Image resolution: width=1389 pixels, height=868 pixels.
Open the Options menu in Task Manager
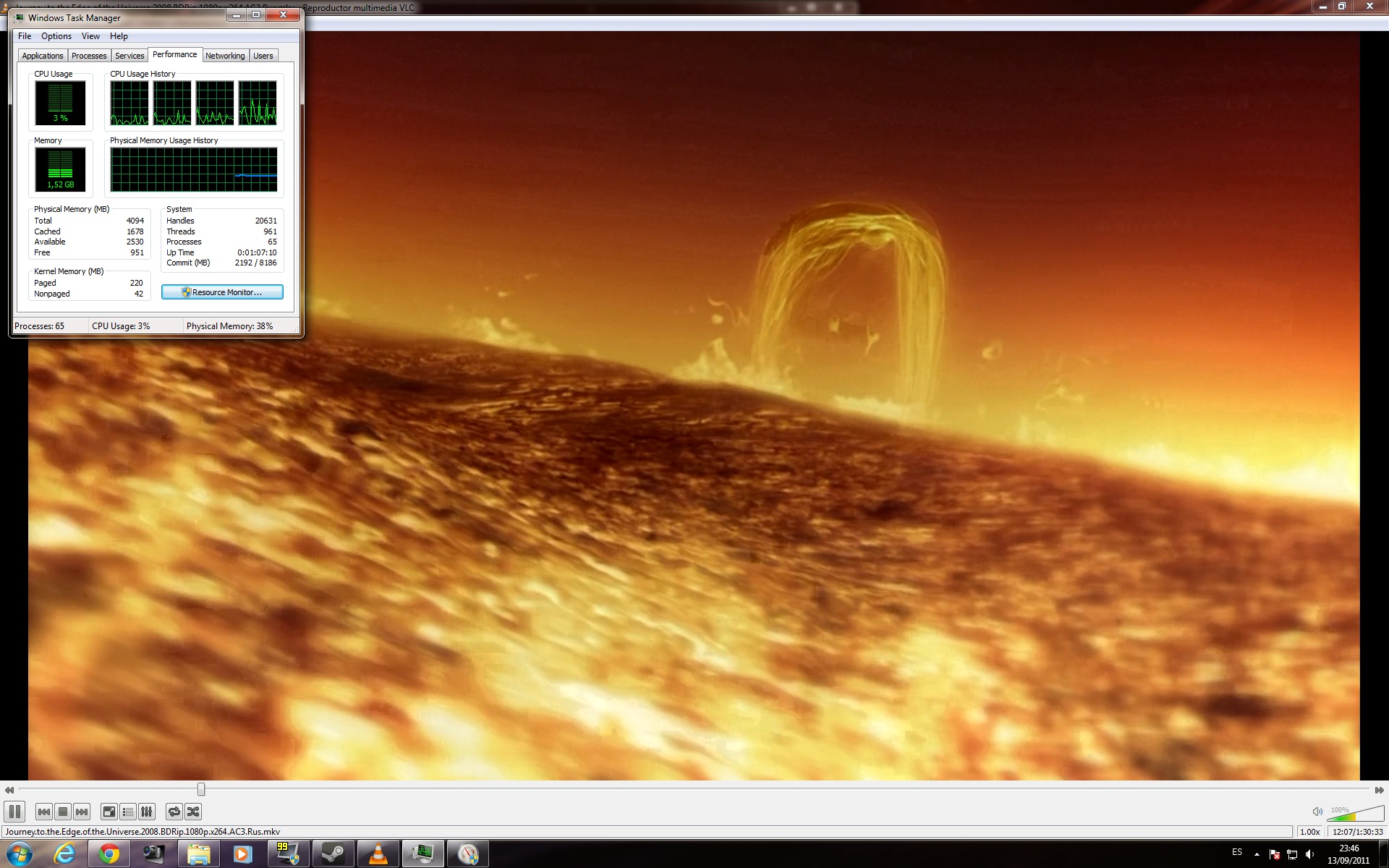pos(56,36)
